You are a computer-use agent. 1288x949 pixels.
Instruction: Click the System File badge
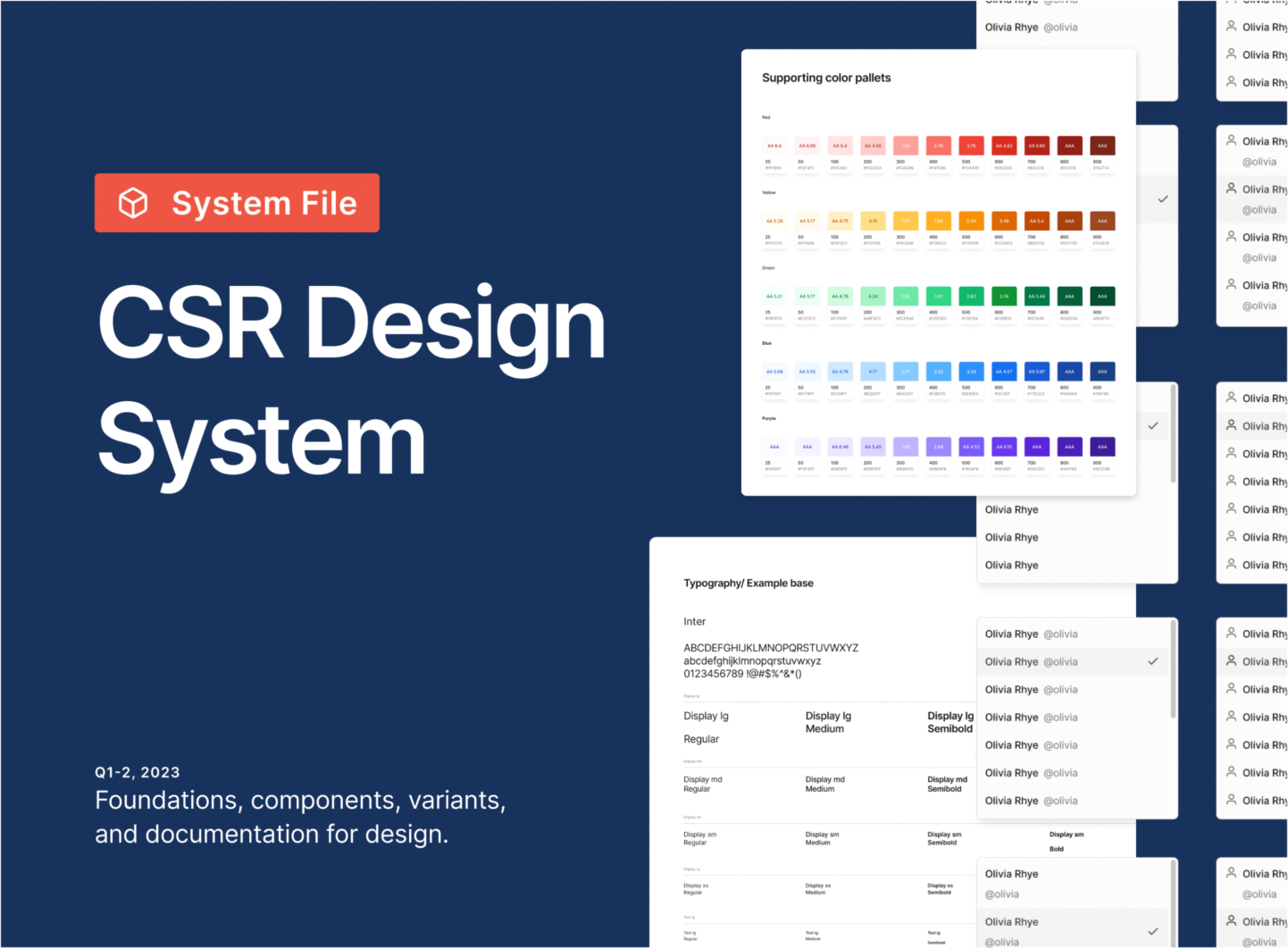237,203
